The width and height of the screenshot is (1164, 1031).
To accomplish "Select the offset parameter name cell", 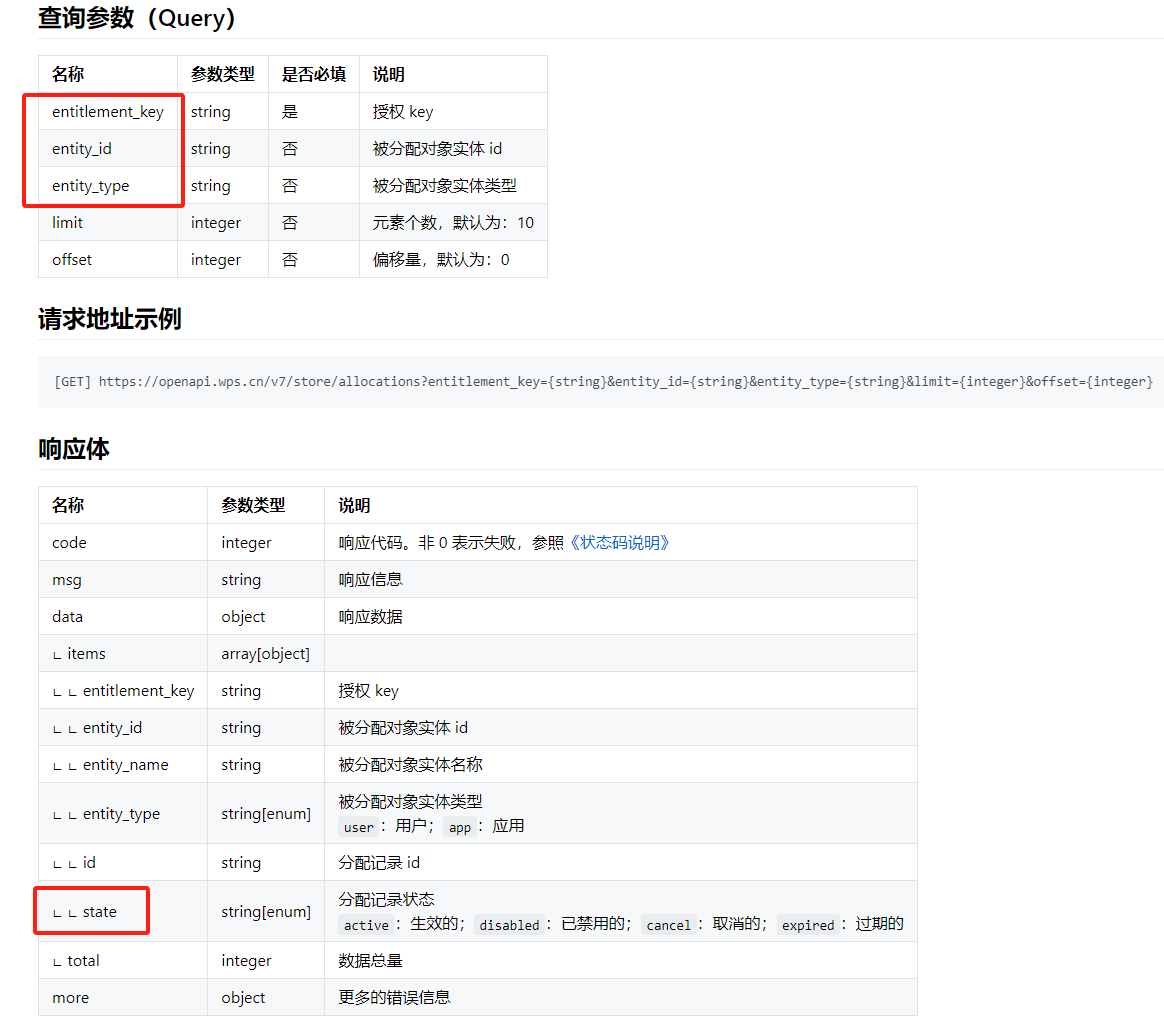I will click(72, 260).
